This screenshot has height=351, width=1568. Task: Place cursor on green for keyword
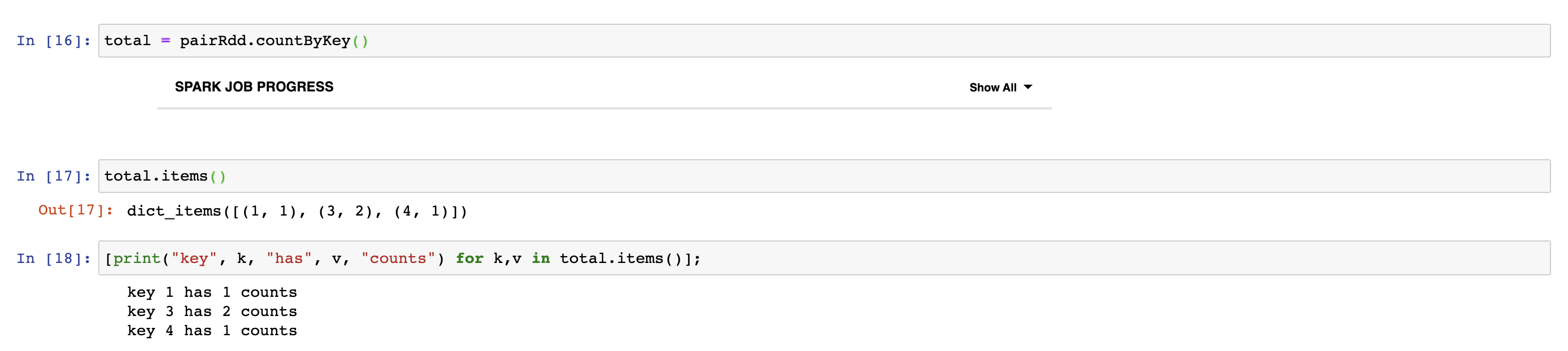[470, 258]
